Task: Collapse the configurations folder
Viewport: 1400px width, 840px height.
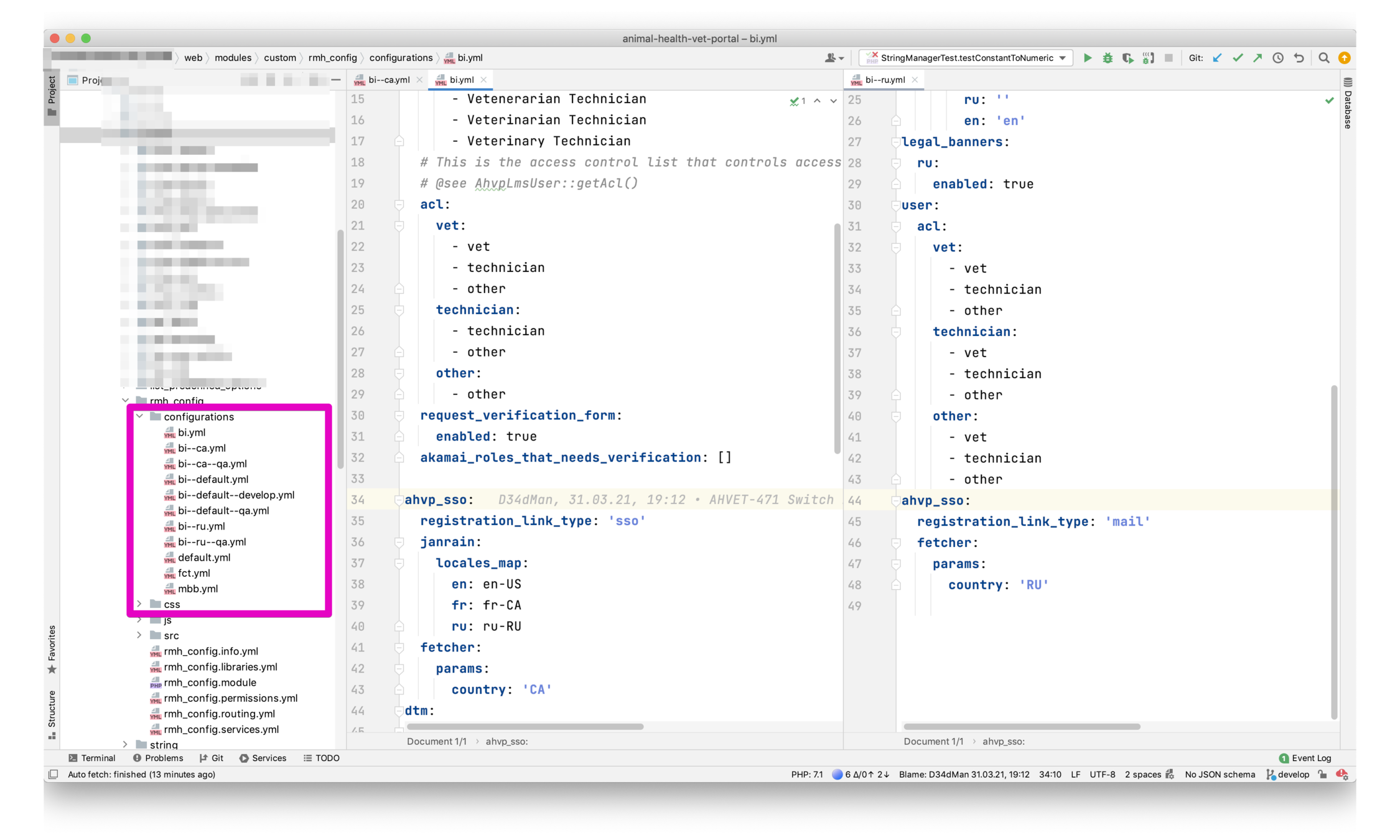Action: coord(140,416)
